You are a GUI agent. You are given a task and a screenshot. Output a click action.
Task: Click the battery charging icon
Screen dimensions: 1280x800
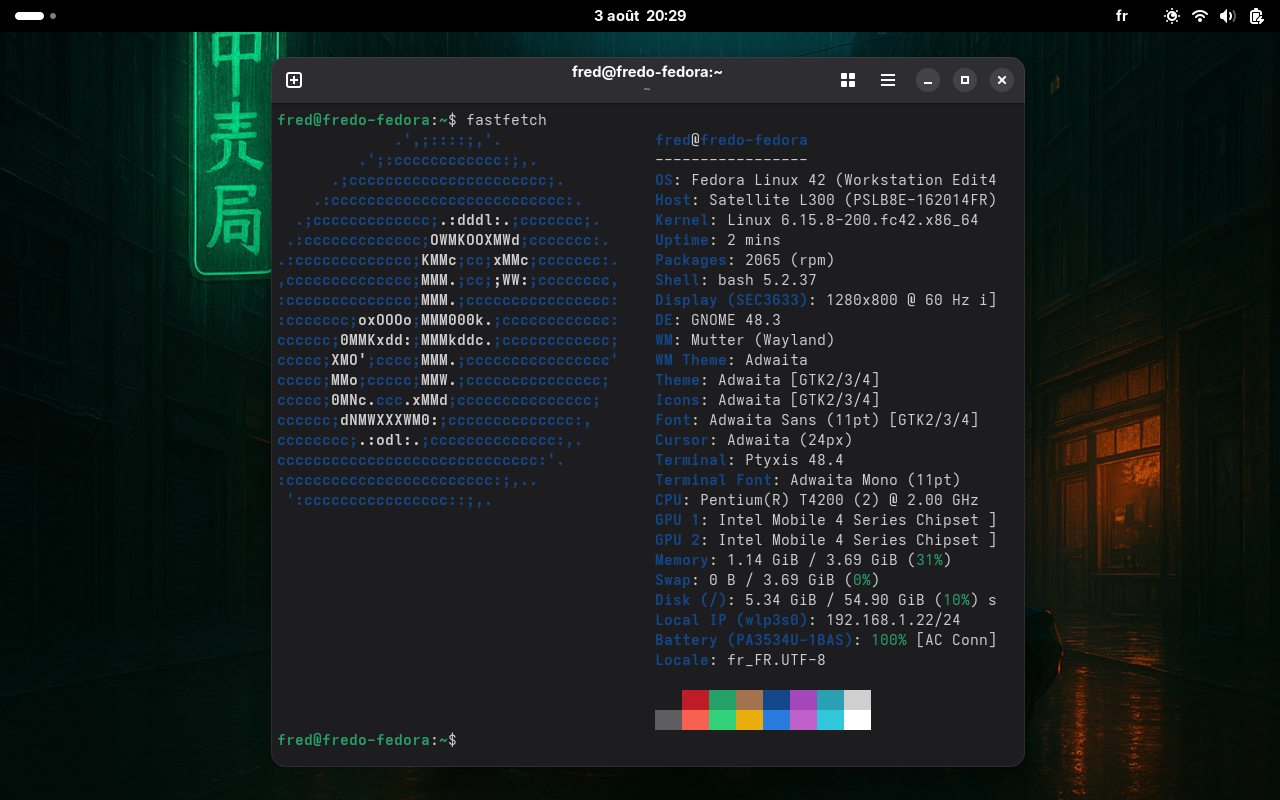pos(1256,16)
